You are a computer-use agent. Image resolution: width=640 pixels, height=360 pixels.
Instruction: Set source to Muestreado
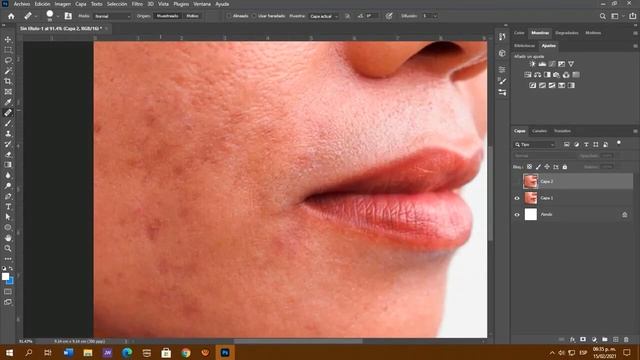click(167, 16)
